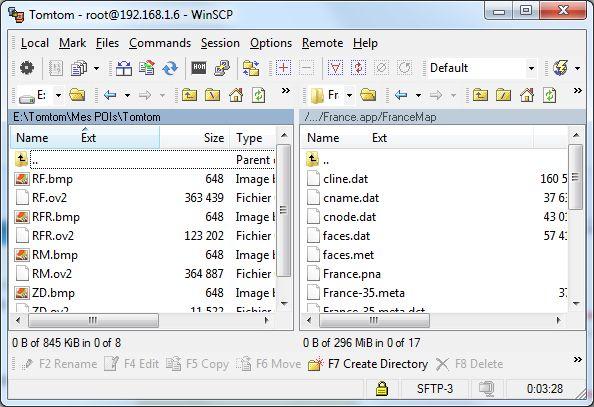Select faces.dat in the remote panel
This screenshot has width=594, height=407.
346,236
